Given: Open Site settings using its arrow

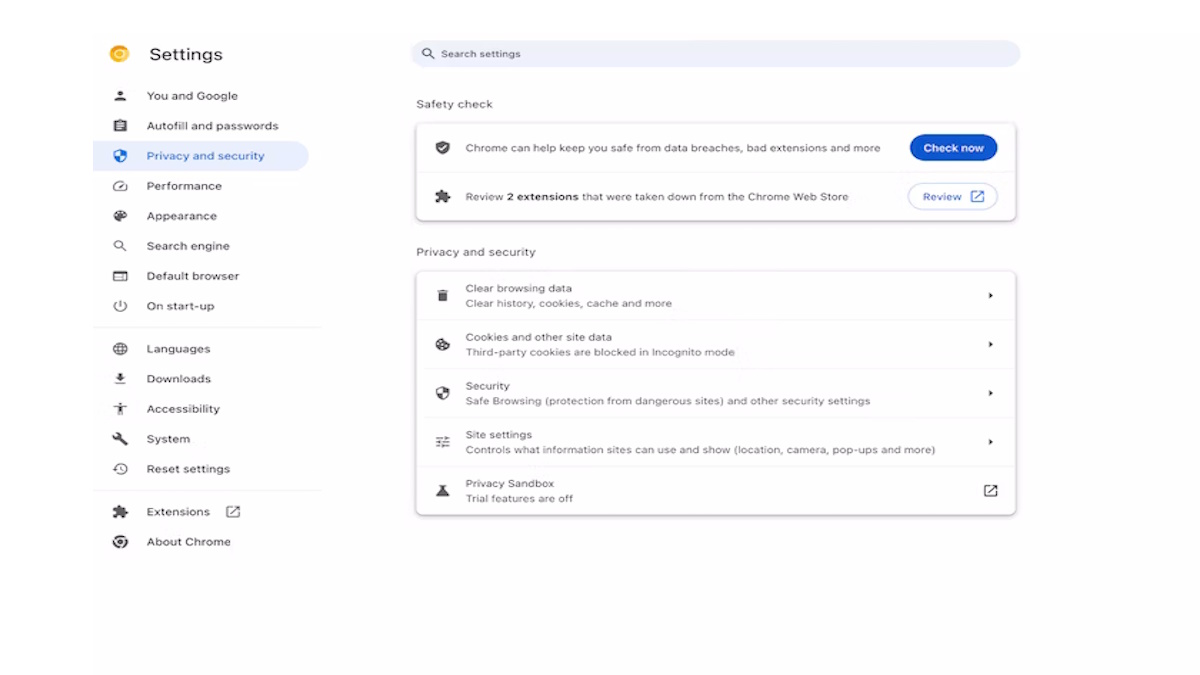Looking at the screenshot, I should (x=990, y=442).
